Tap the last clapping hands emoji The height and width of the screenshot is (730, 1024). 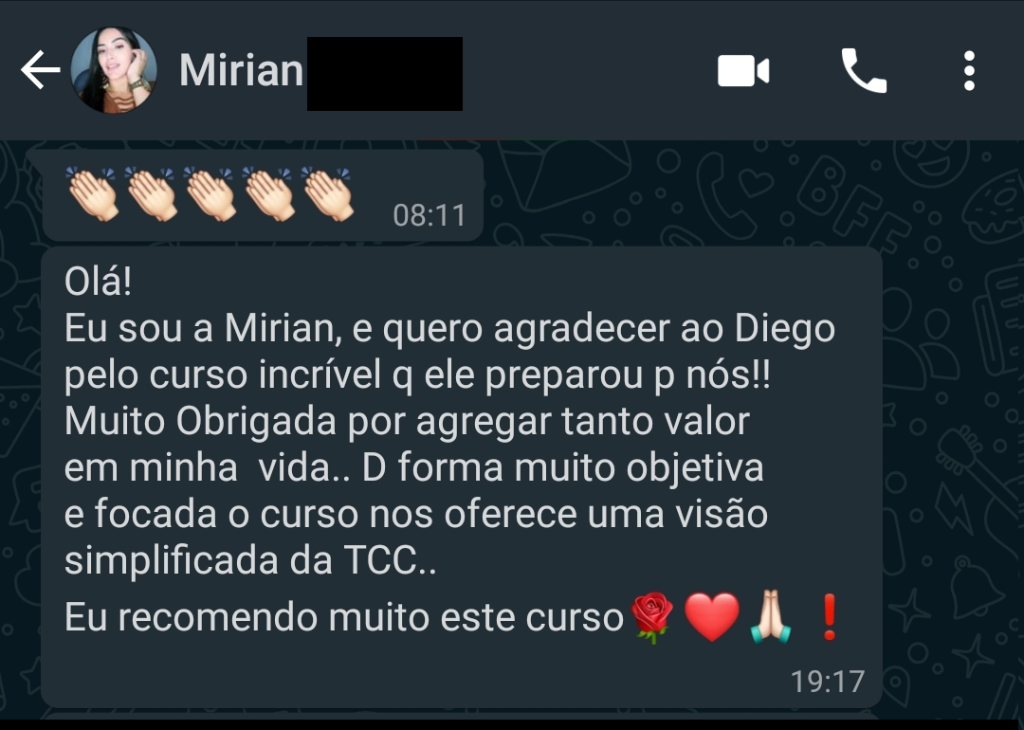coord(327,194)
